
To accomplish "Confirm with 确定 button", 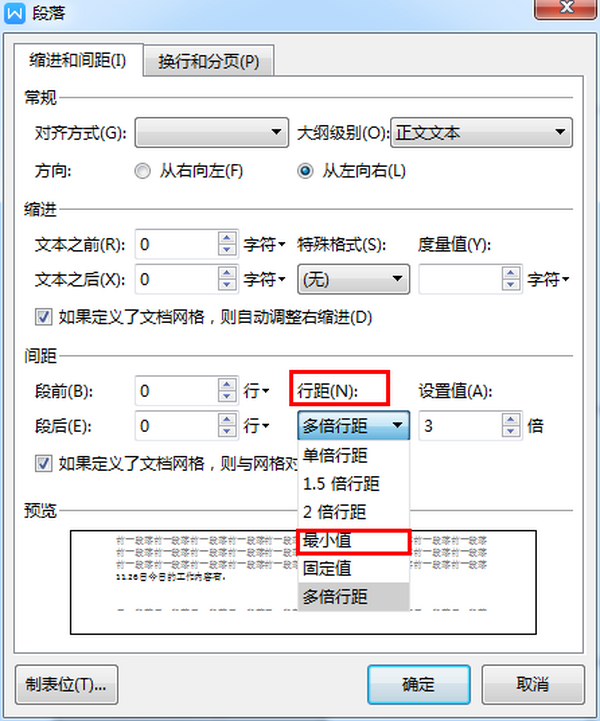I will [x=419, y=685].
